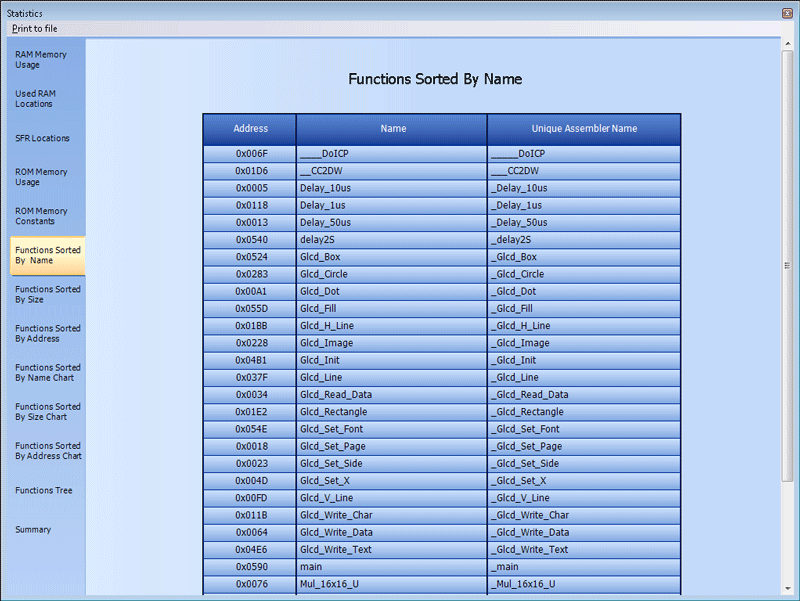Select address cell 0x01D6
The width and height of the screenshot is (800, 601).
250,171
